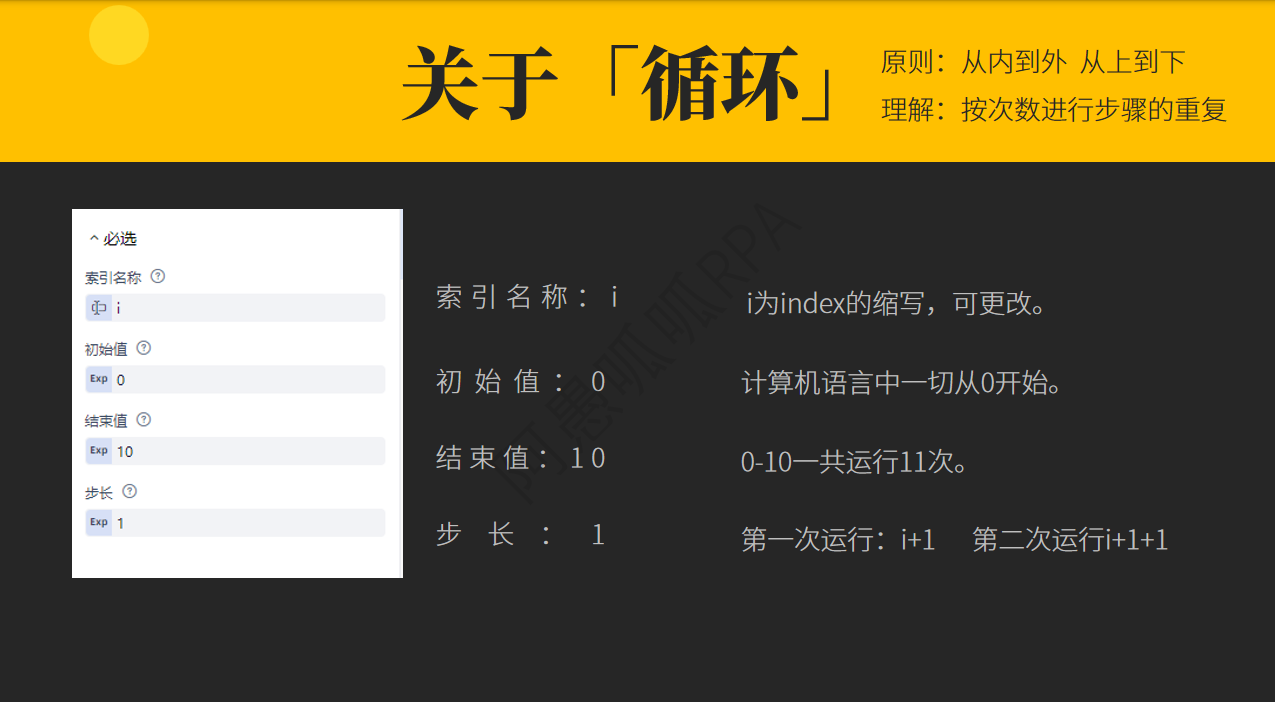
Task: Toggle Exp mode for 步长 field
Action: click(99, 523)
